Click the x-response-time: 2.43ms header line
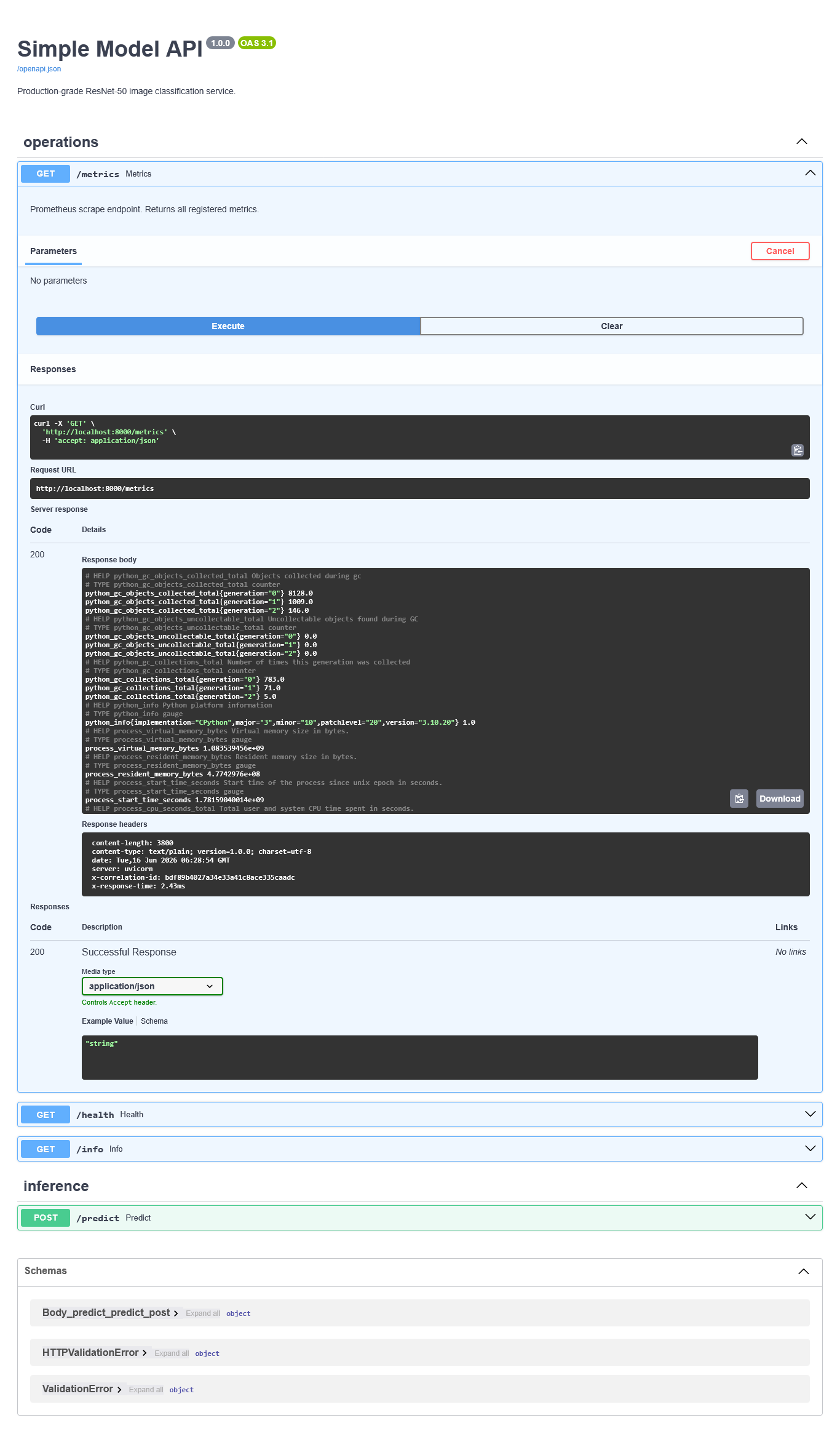 tap(138, 886)
